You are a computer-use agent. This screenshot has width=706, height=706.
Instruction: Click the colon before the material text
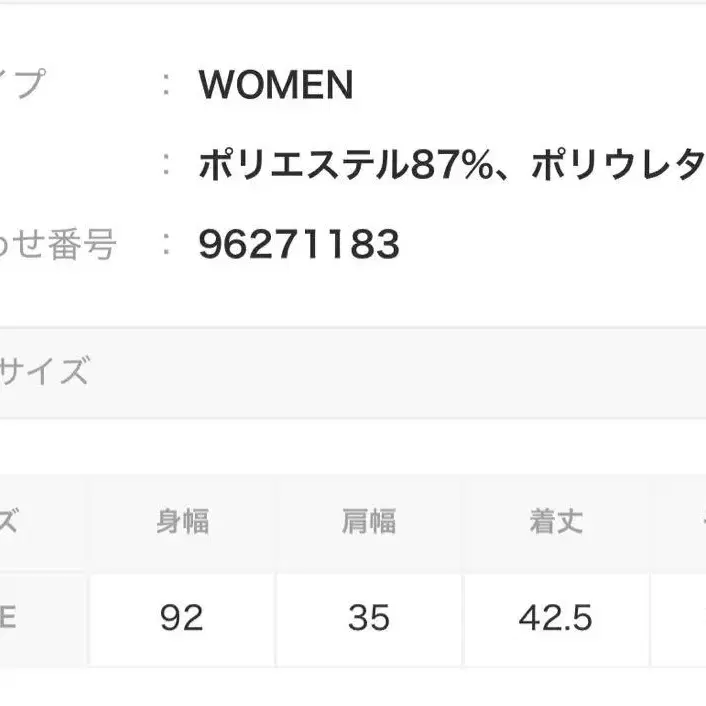click(167, 165)
